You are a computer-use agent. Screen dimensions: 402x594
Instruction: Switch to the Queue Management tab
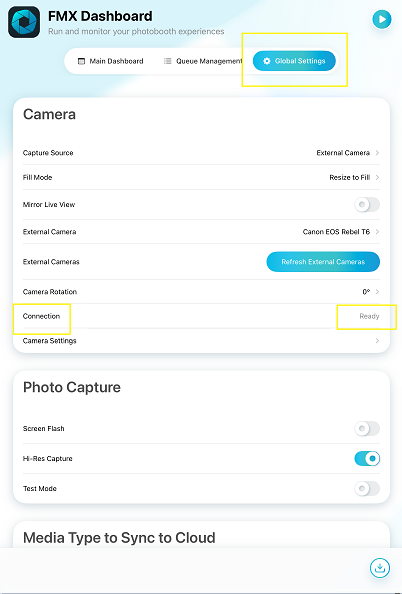pos(203,61)
